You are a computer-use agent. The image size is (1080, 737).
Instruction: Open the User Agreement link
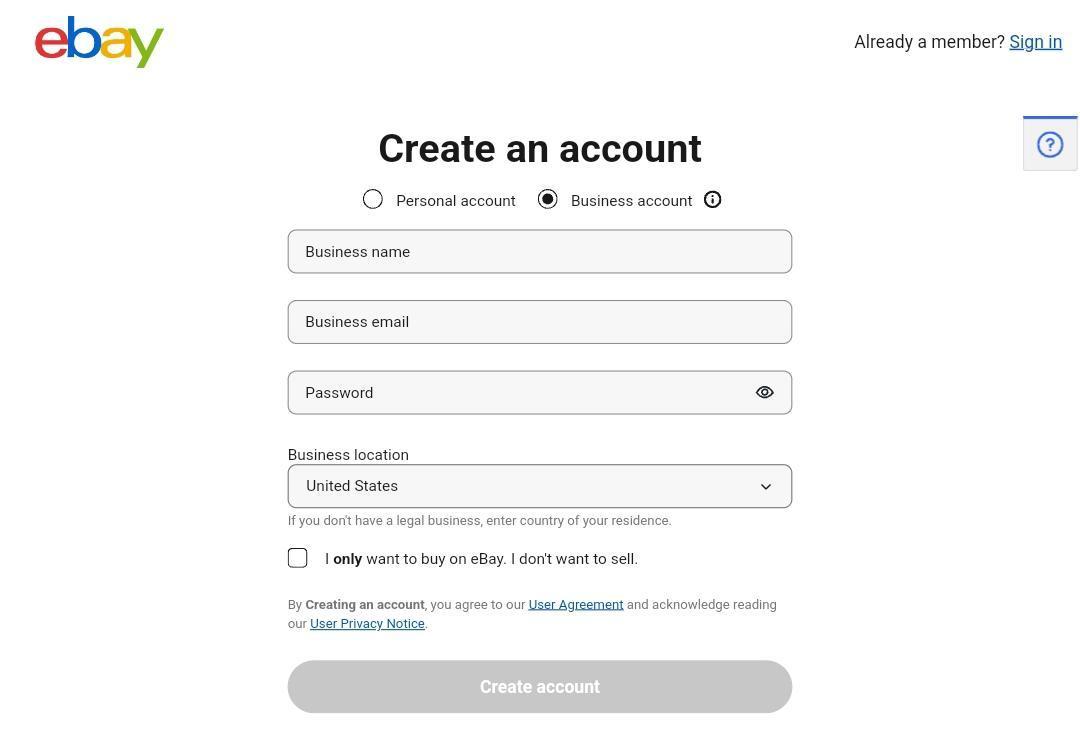pos(575,605)
